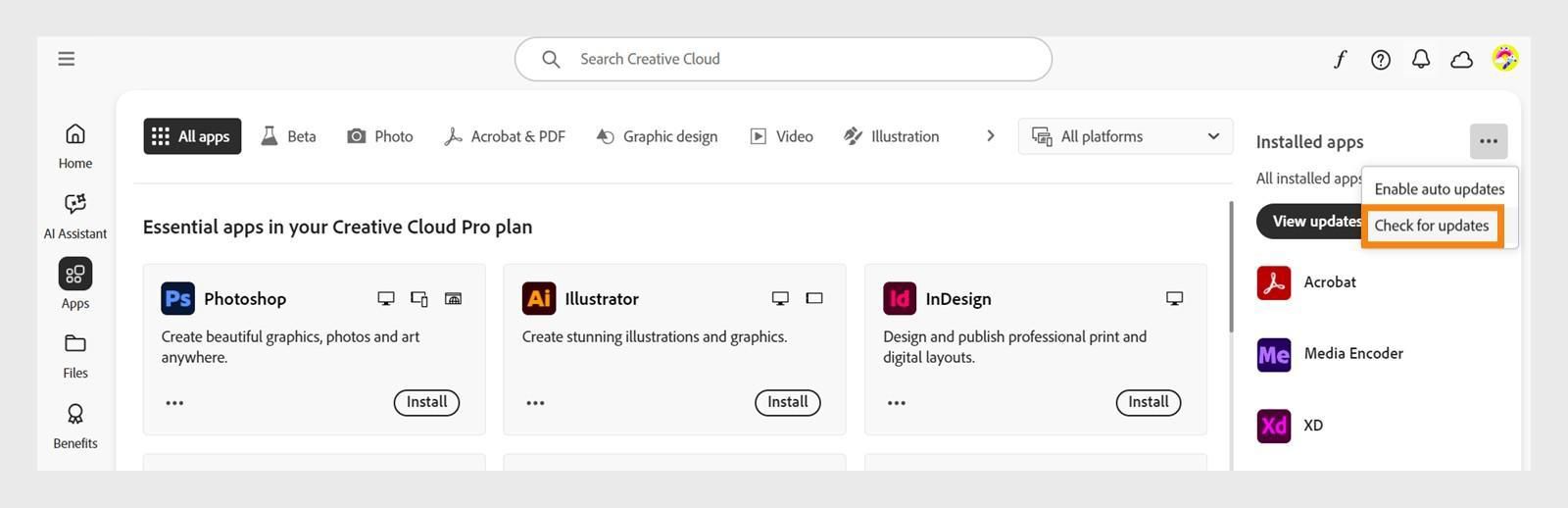This screenshot has width=1568, height=508.
Task: Open Benefits in the sidebar
Action: tap(75, 426)
